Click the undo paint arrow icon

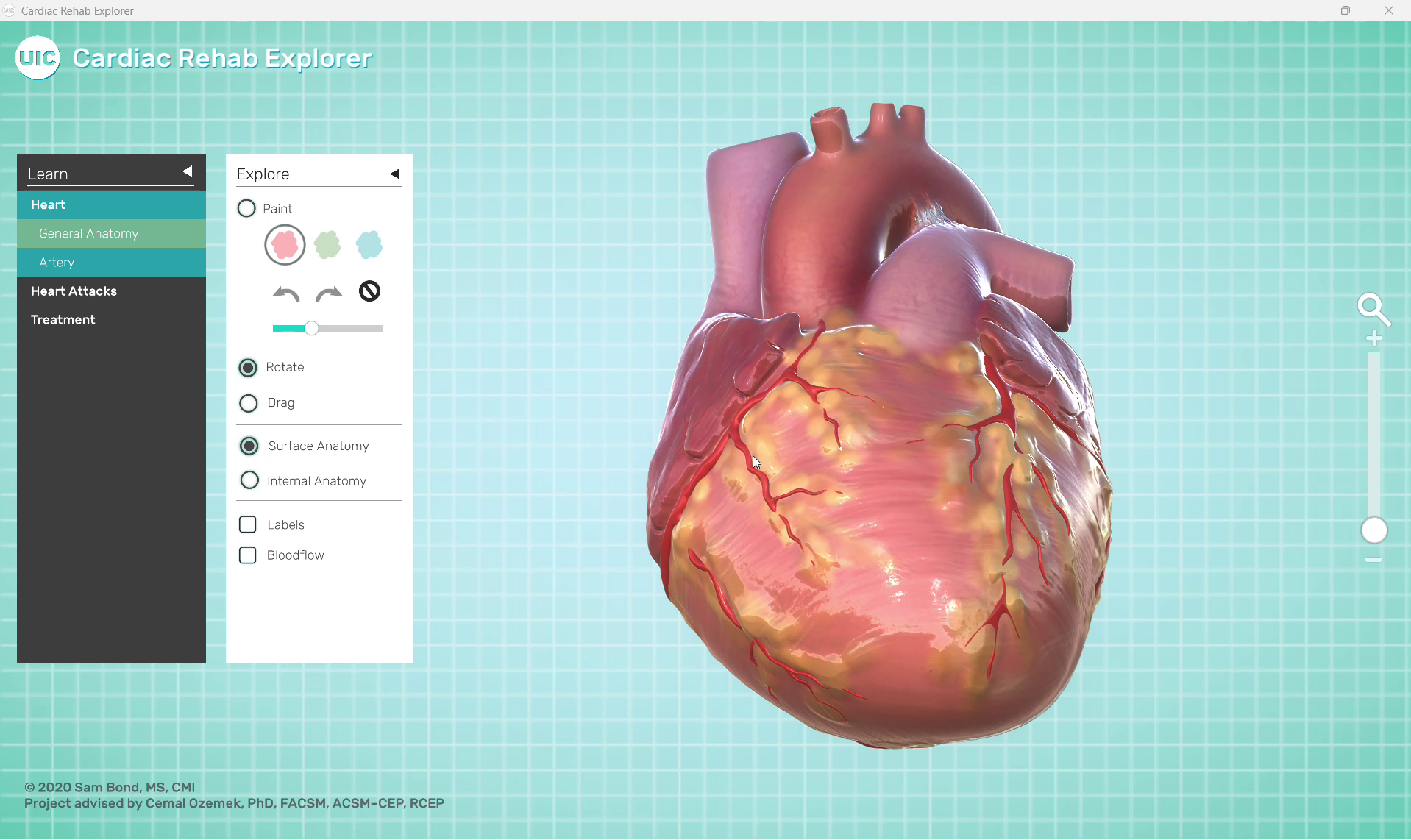[x=286, y=294]
